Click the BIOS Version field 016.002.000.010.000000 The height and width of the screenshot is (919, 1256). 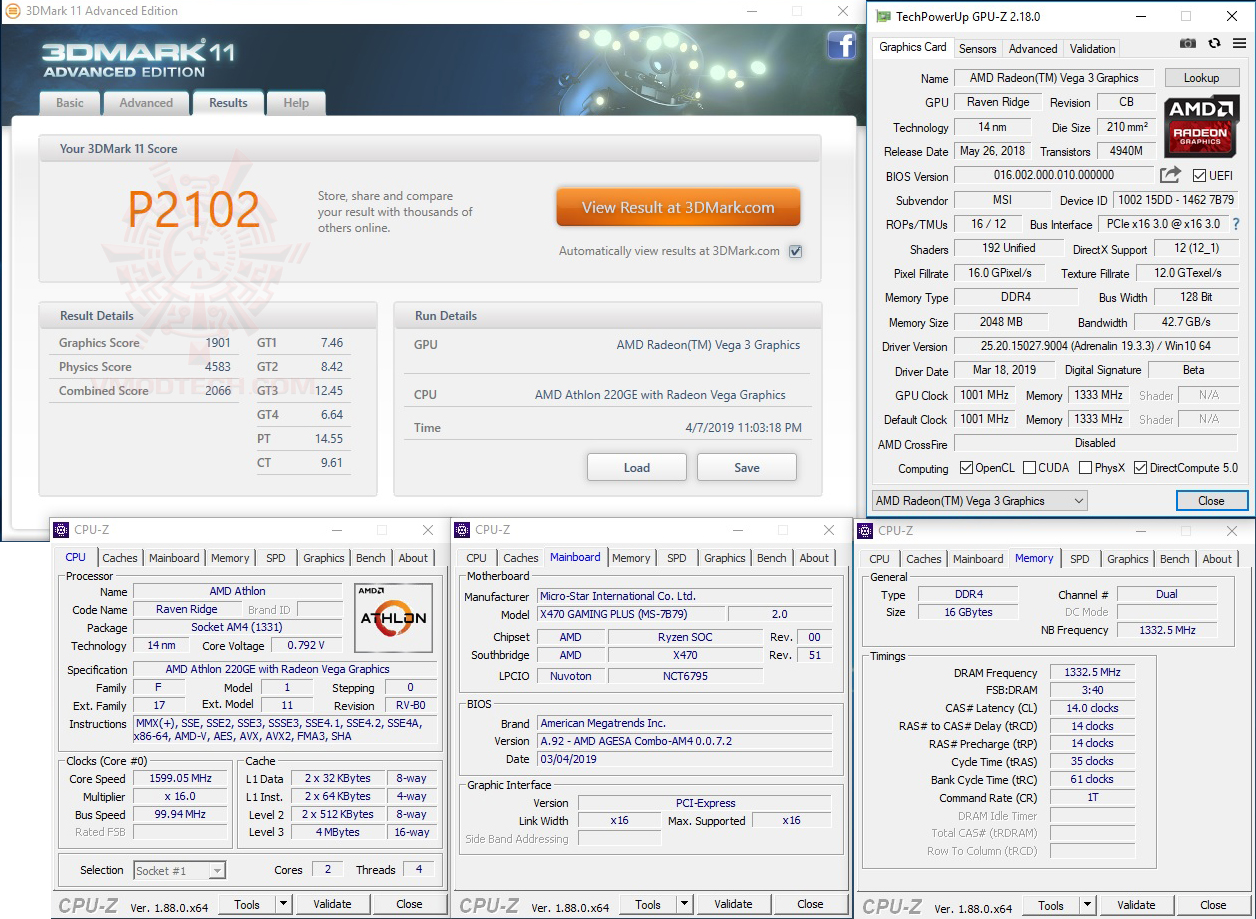click(1054, 176)
